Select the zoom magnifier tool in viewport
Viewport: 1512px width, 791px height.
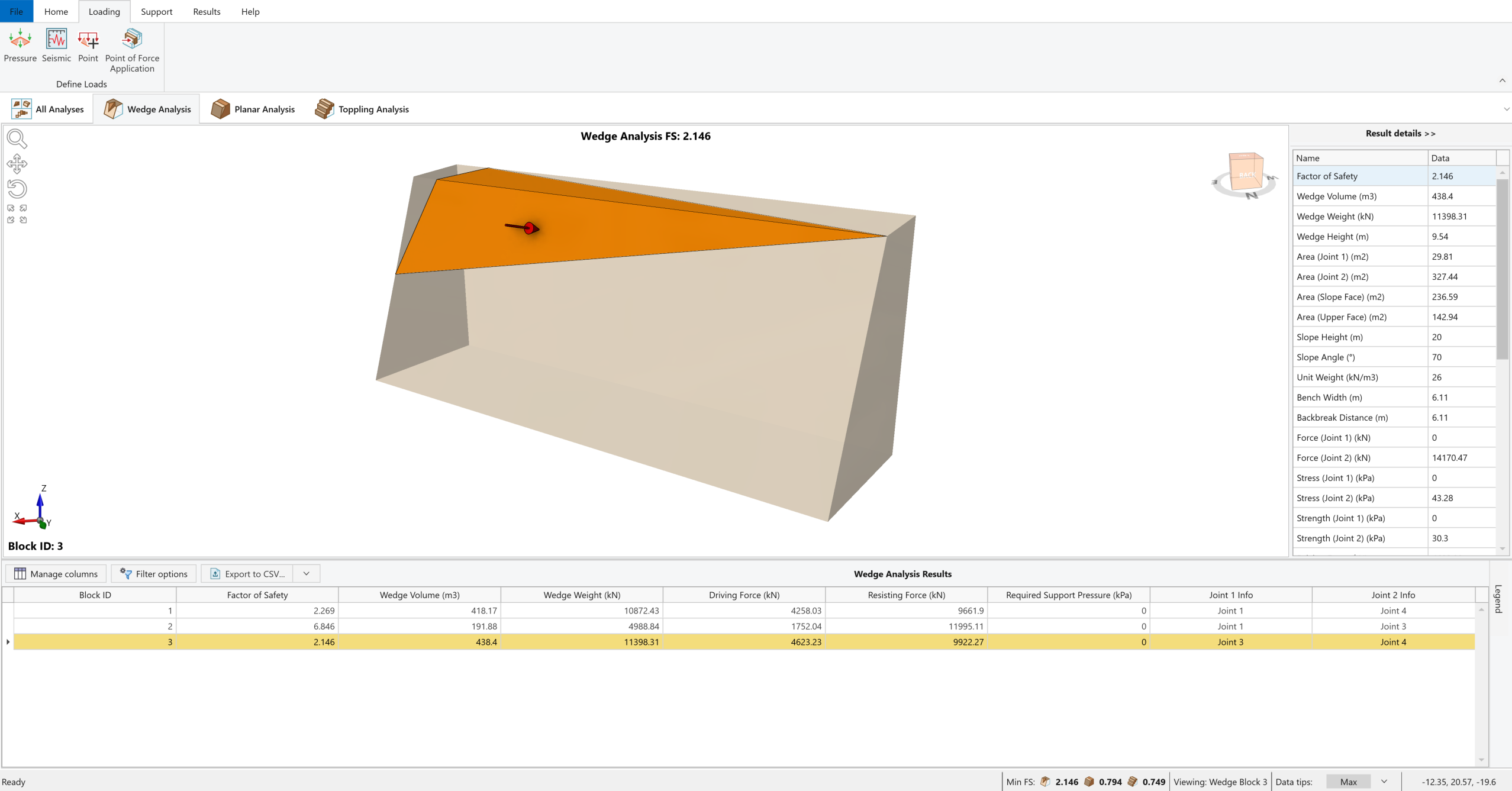[x=17, y=139]
